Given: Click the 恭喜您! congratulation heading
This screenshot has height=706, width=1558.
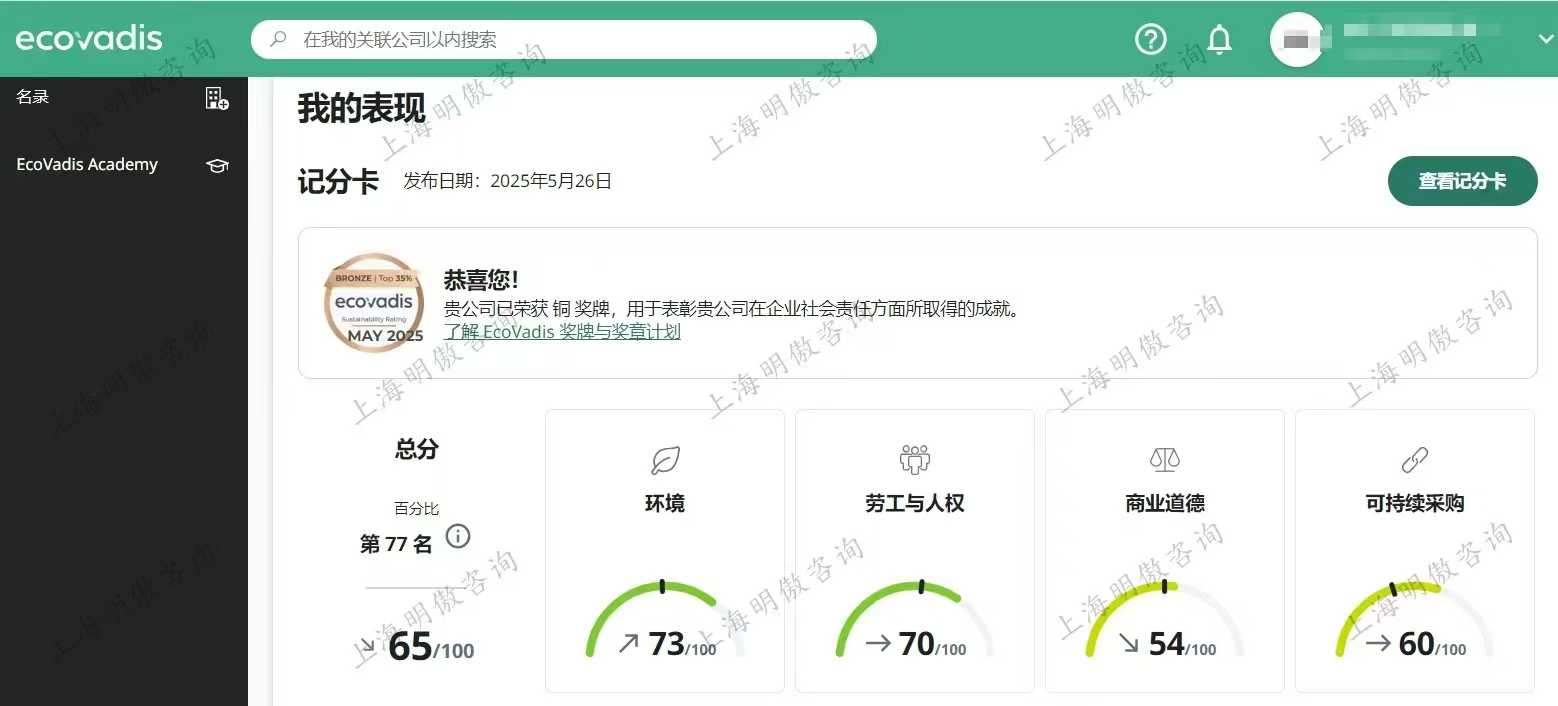Looking at the screenshot, I should pyautogui.click(x=481, y=280).
